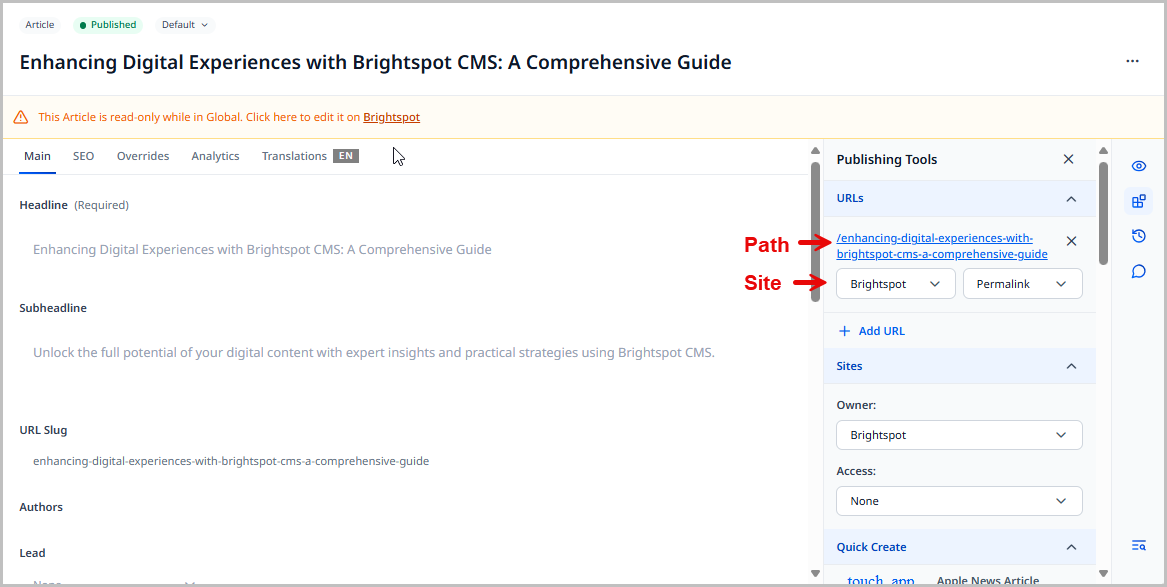This screenshot has height=587, width=1167.
Task: Click Add URL in the URLs section
Action: point(871,330)
